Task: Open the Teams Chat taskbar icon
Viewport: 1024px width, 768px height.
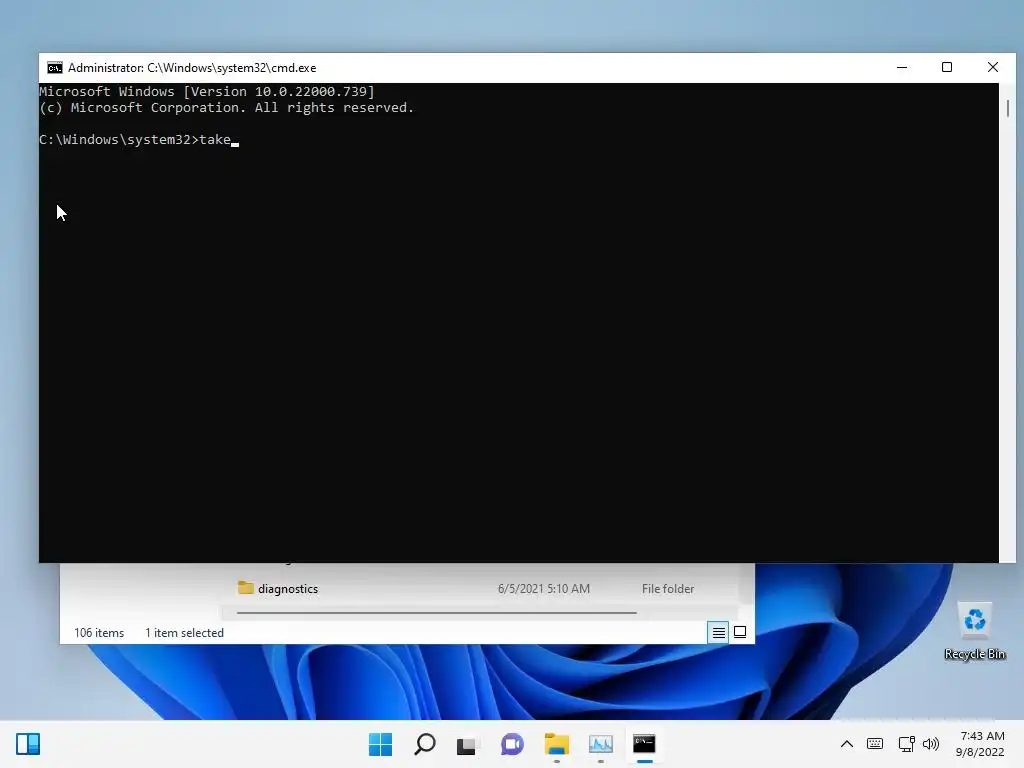Action: click(x=512, y=744)
